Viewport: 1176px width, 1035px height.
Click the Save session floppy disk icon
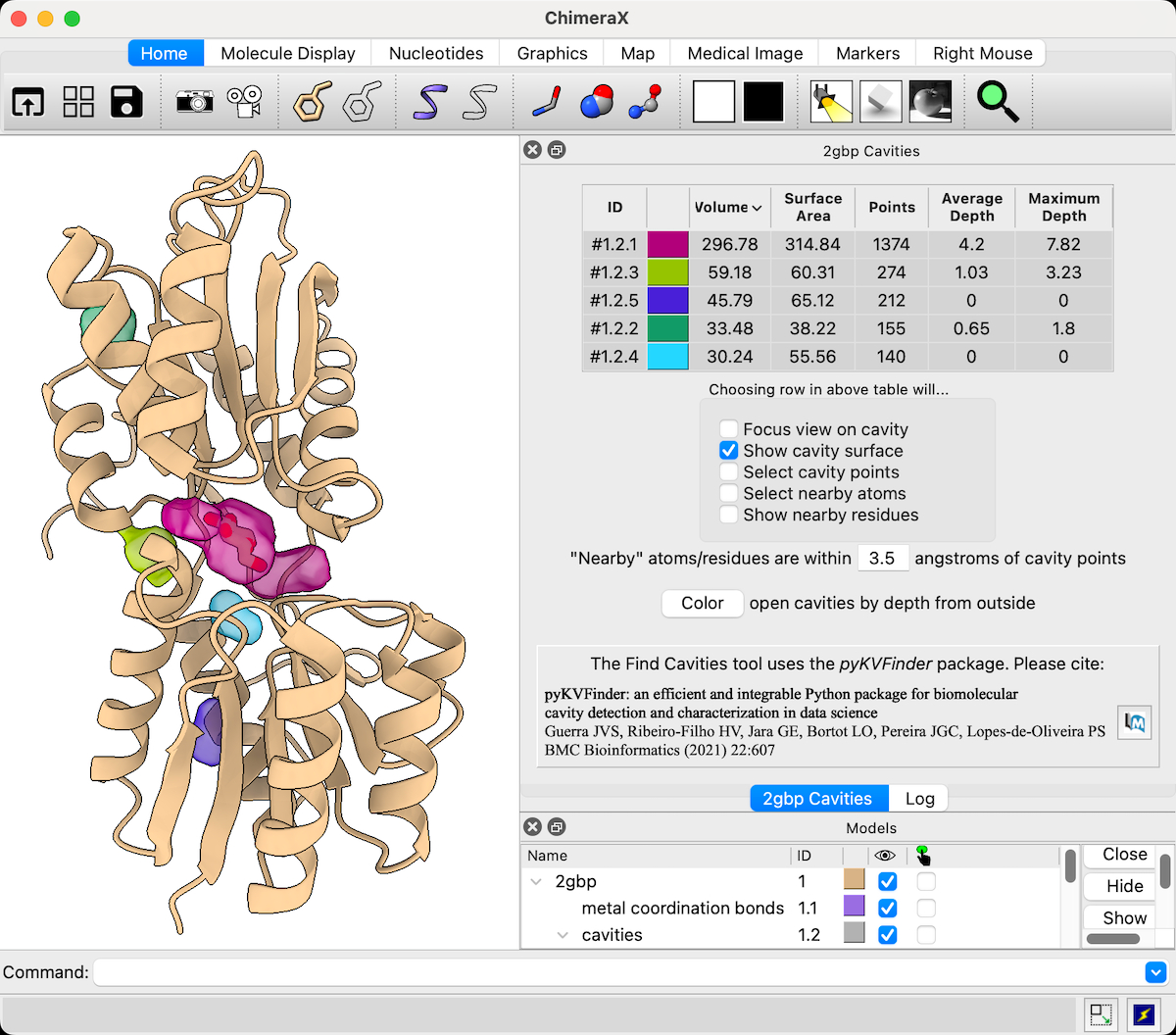coord(126,101)
